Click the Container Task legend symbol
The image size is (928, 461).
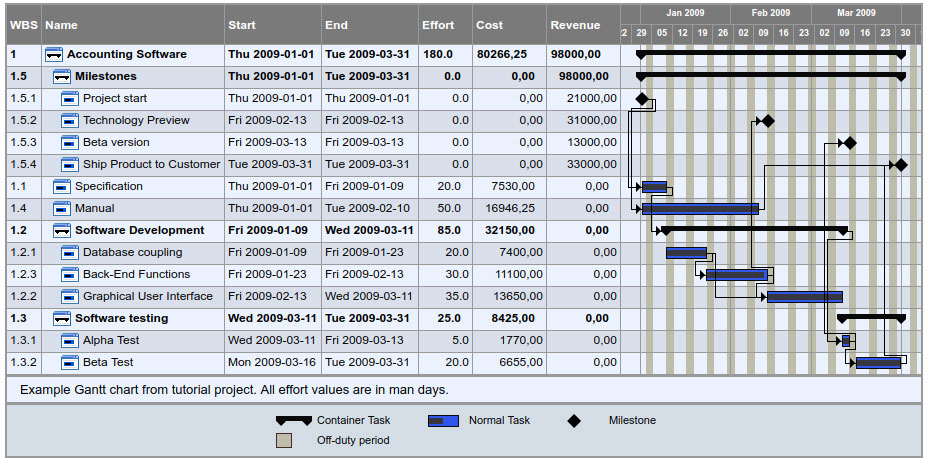coord(294,421)
